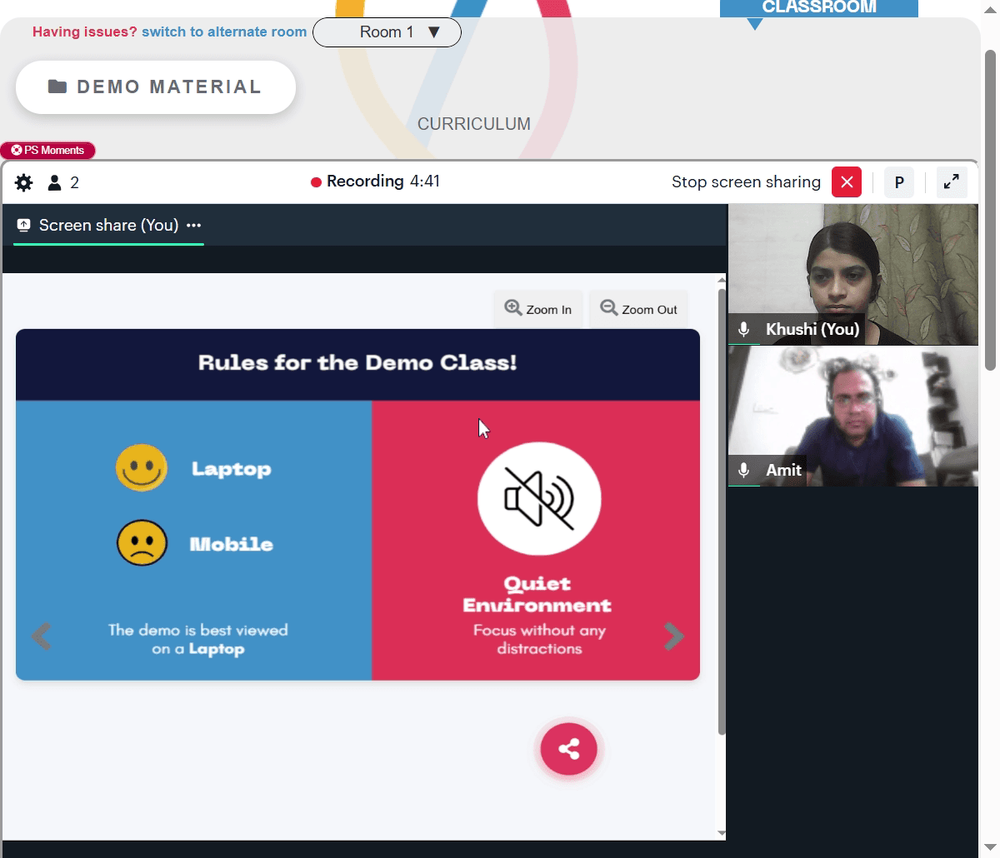Open the settings gear icon
This screenshot has height=858, width=1000.
pos(24,183)
